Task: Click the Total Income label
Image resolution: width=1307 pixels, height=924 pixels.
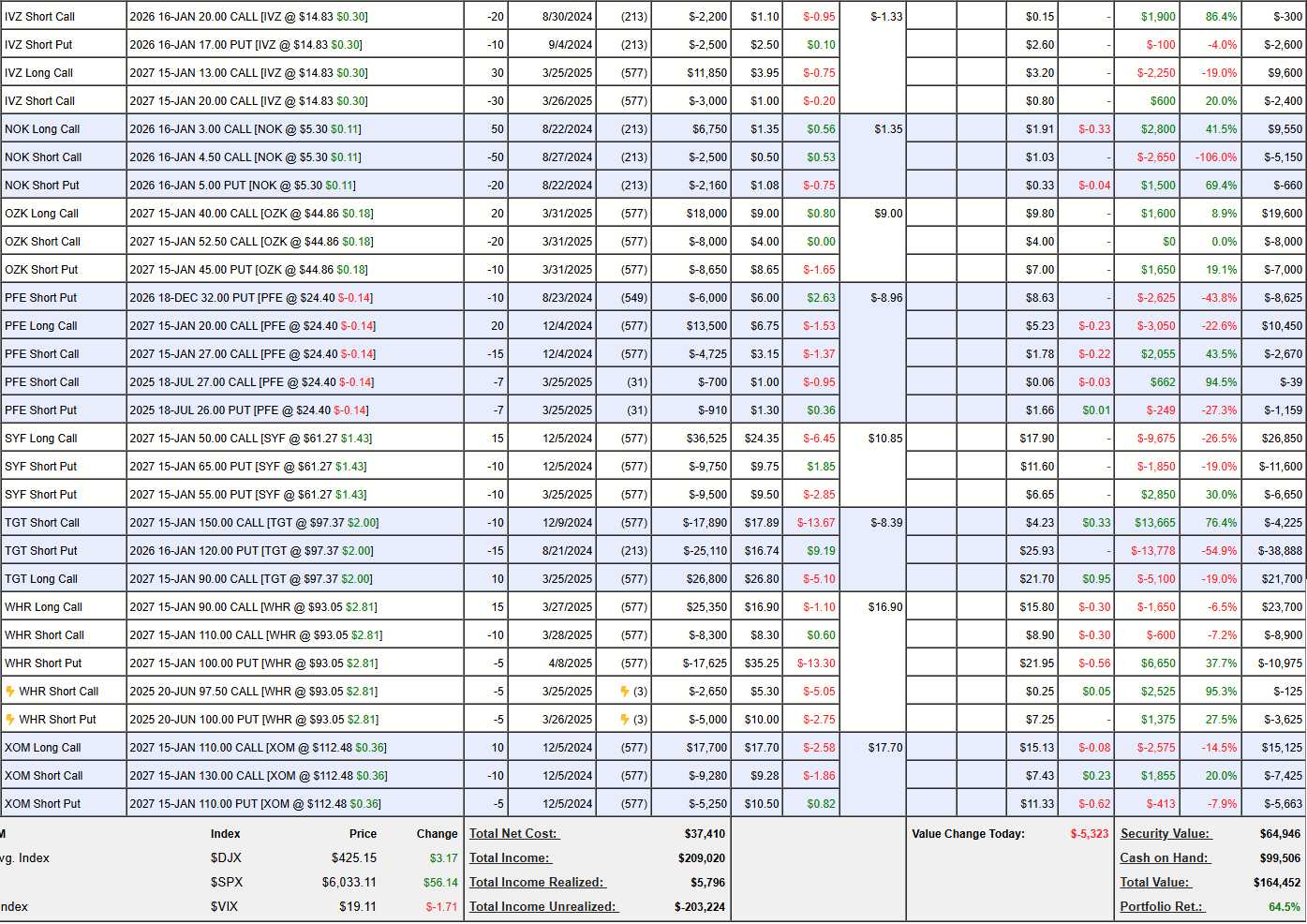Action: tap(510, 858)
